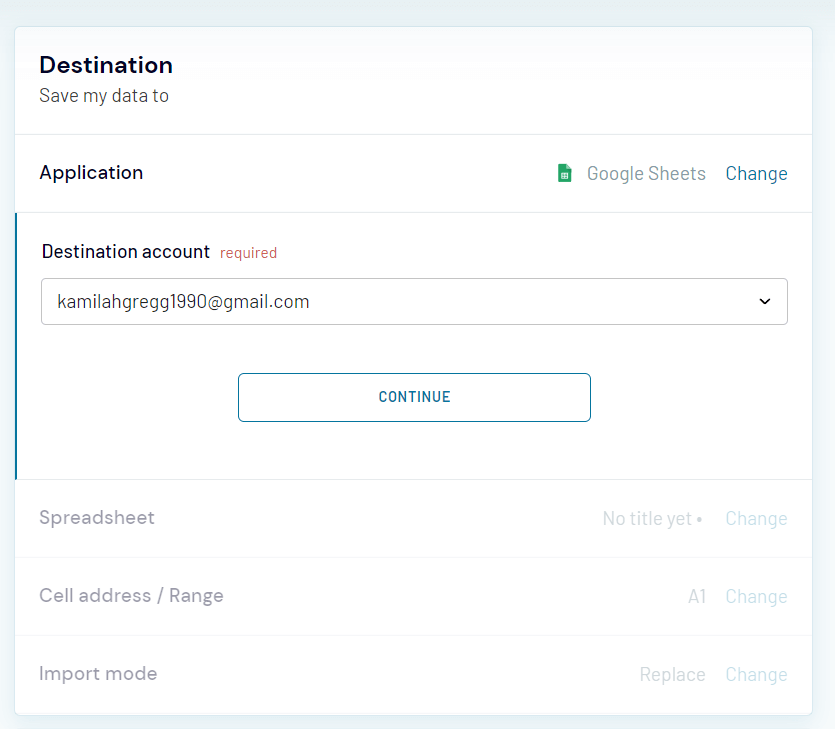Click the CONTINUE button
The width and height of the screenshot is (835, 729).
(x=414, y=397)
